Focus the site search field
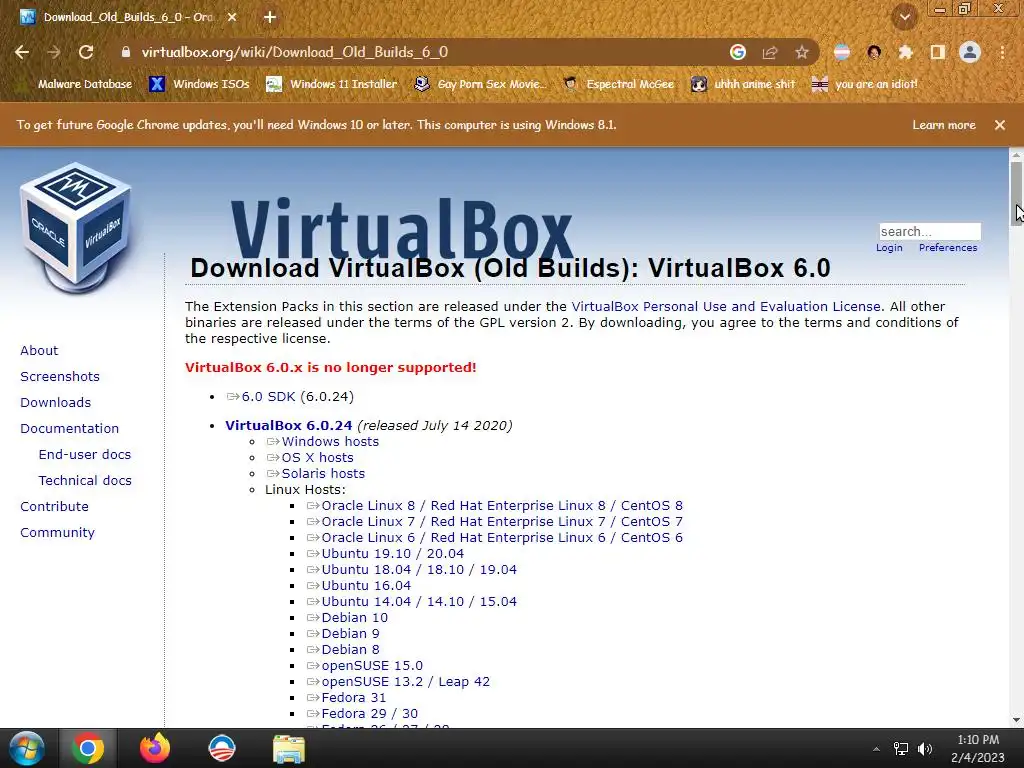Image resolution: width=1024 pixels, height=768 pixels. click(x=930, y=231)
